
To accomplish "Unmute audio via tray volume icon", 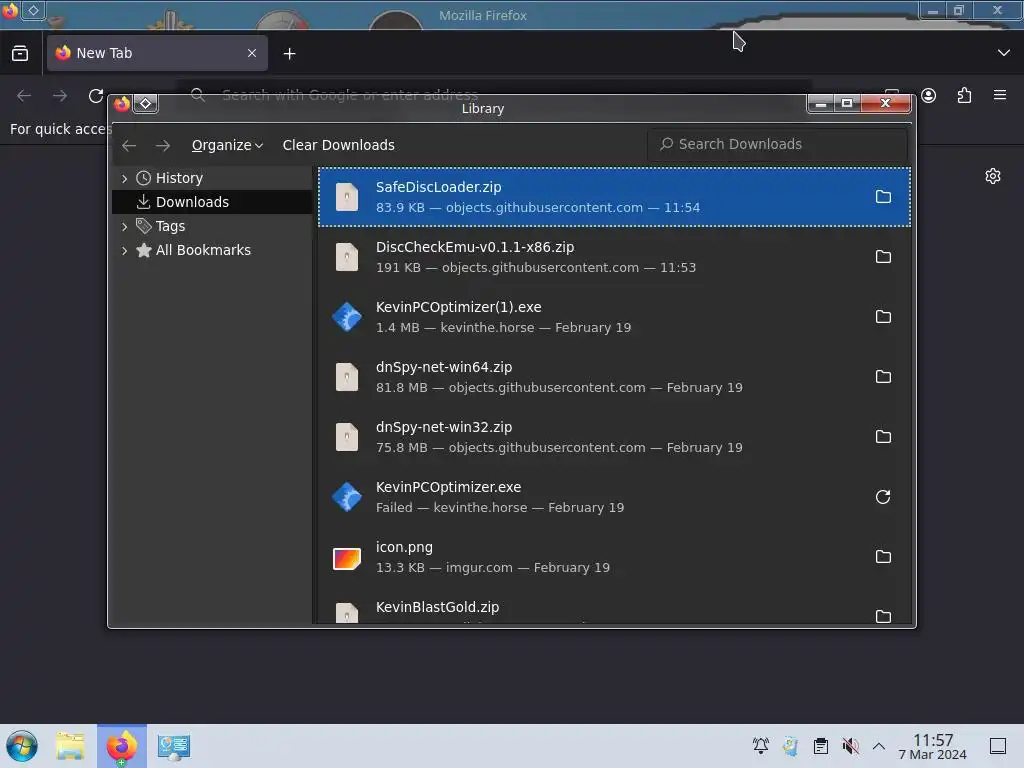I will pyautogui.click(x=850, y=746).
